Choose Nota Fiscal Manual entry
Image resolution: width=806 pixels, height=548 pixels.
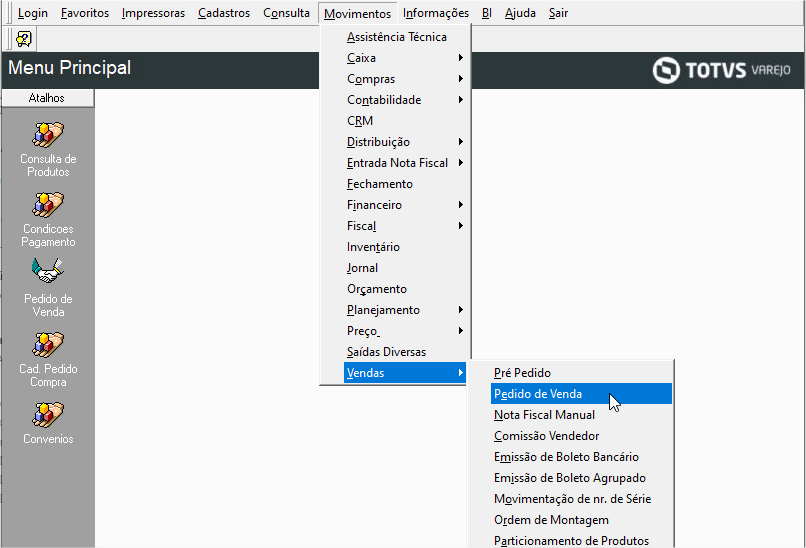[x=581, y=415]
